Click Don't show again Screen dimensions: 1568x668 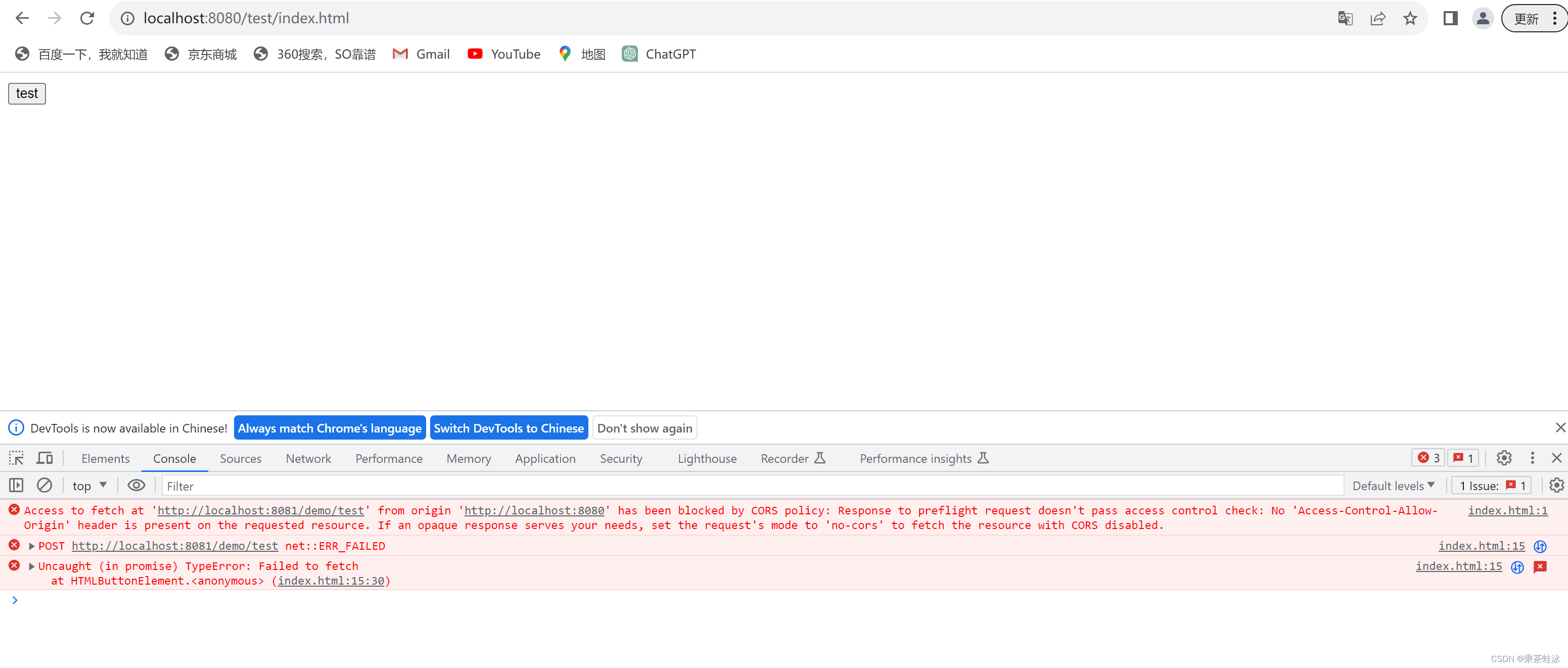644,427
